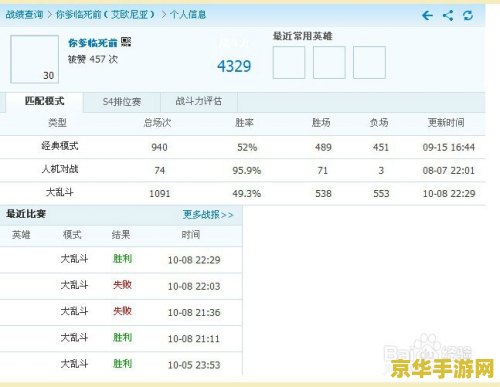Click 被赞 457 次 text

[93, 59]
